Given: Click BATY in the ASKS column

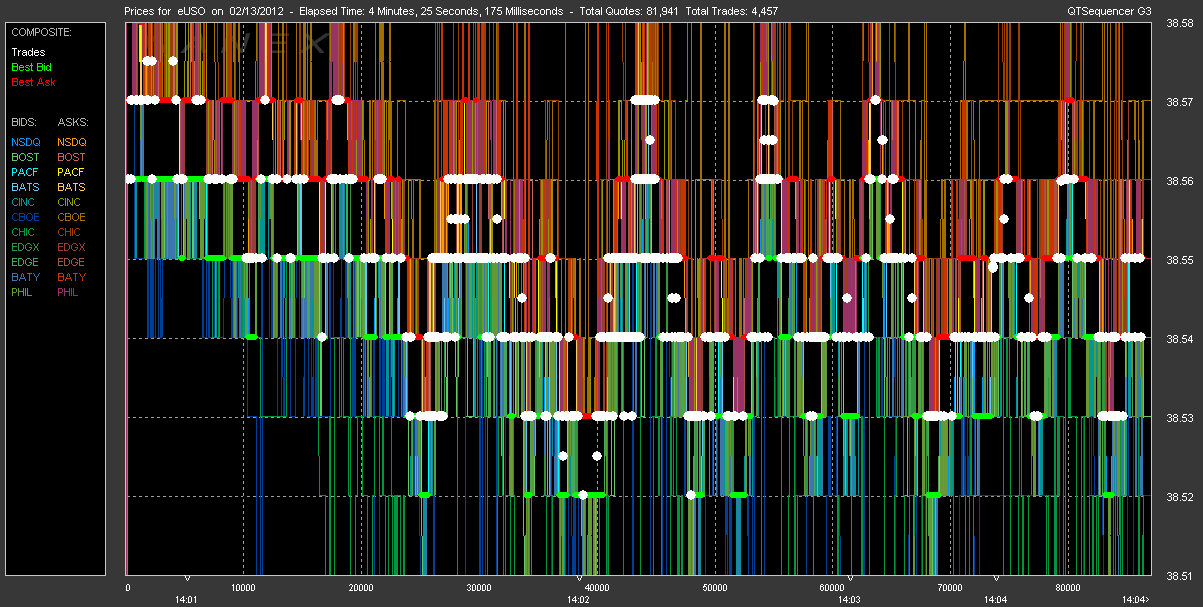Looking at the screenshot, I should tap(71, 277).
